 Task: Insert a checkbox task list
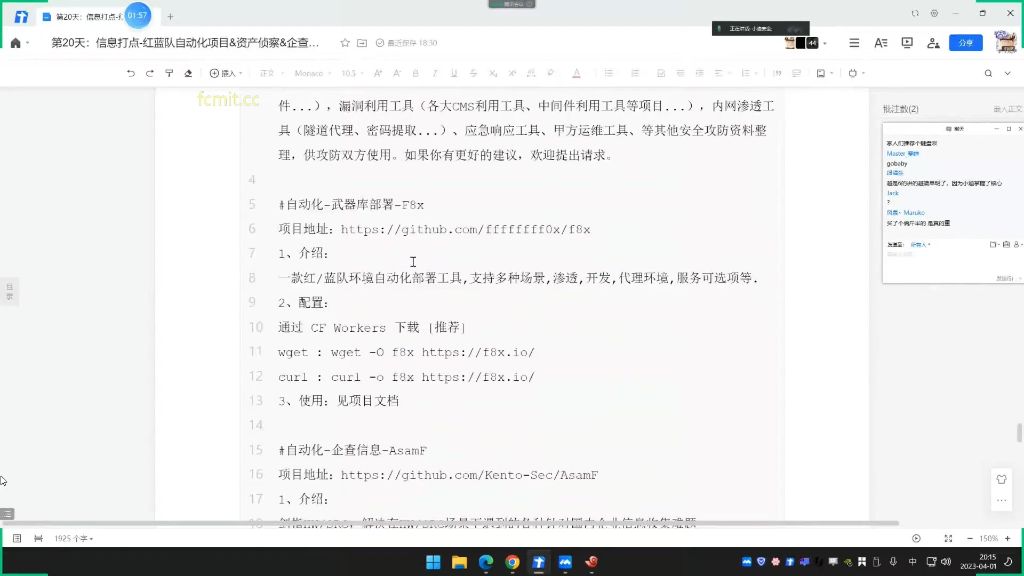(x=661, y=73)
